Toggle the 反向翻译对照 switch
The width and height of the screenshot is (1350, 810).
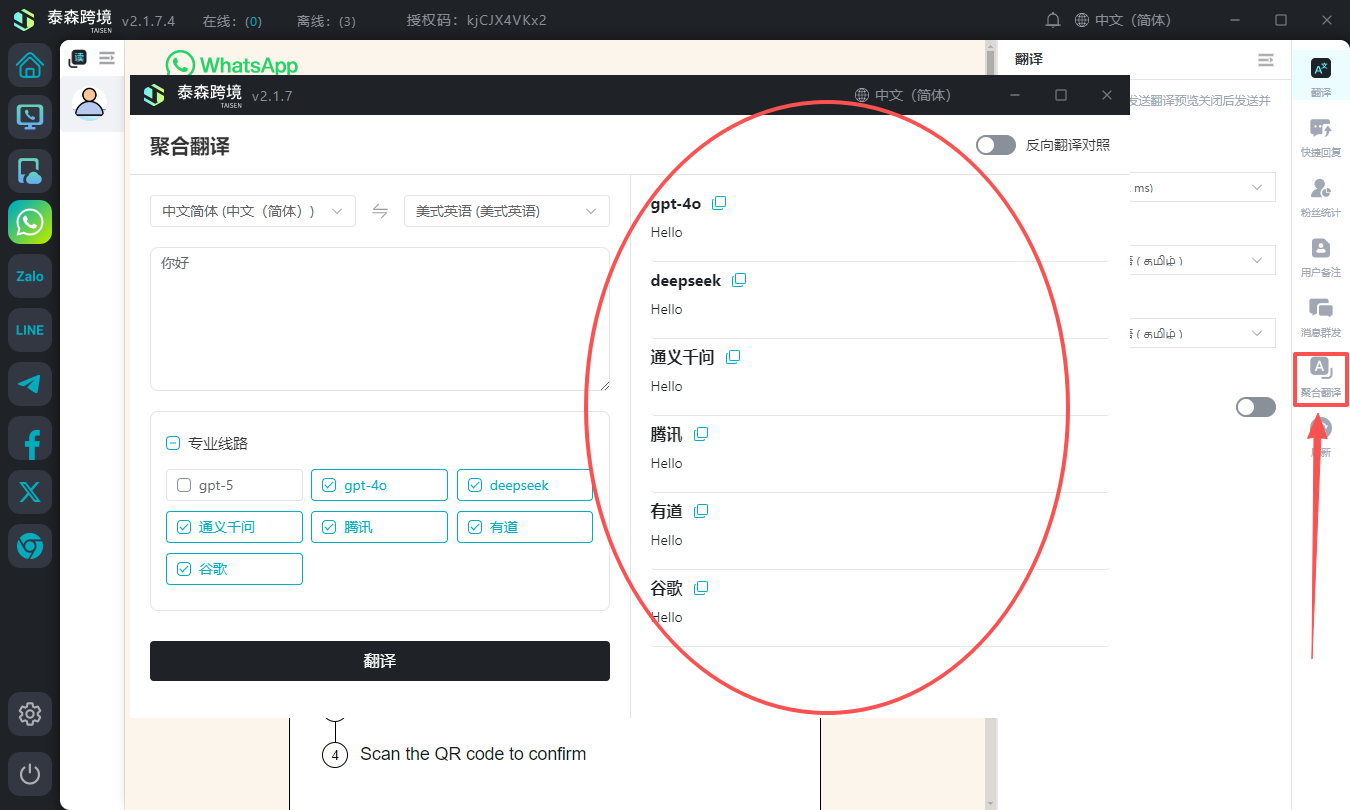pyautogui.click(x=995, y=145)
